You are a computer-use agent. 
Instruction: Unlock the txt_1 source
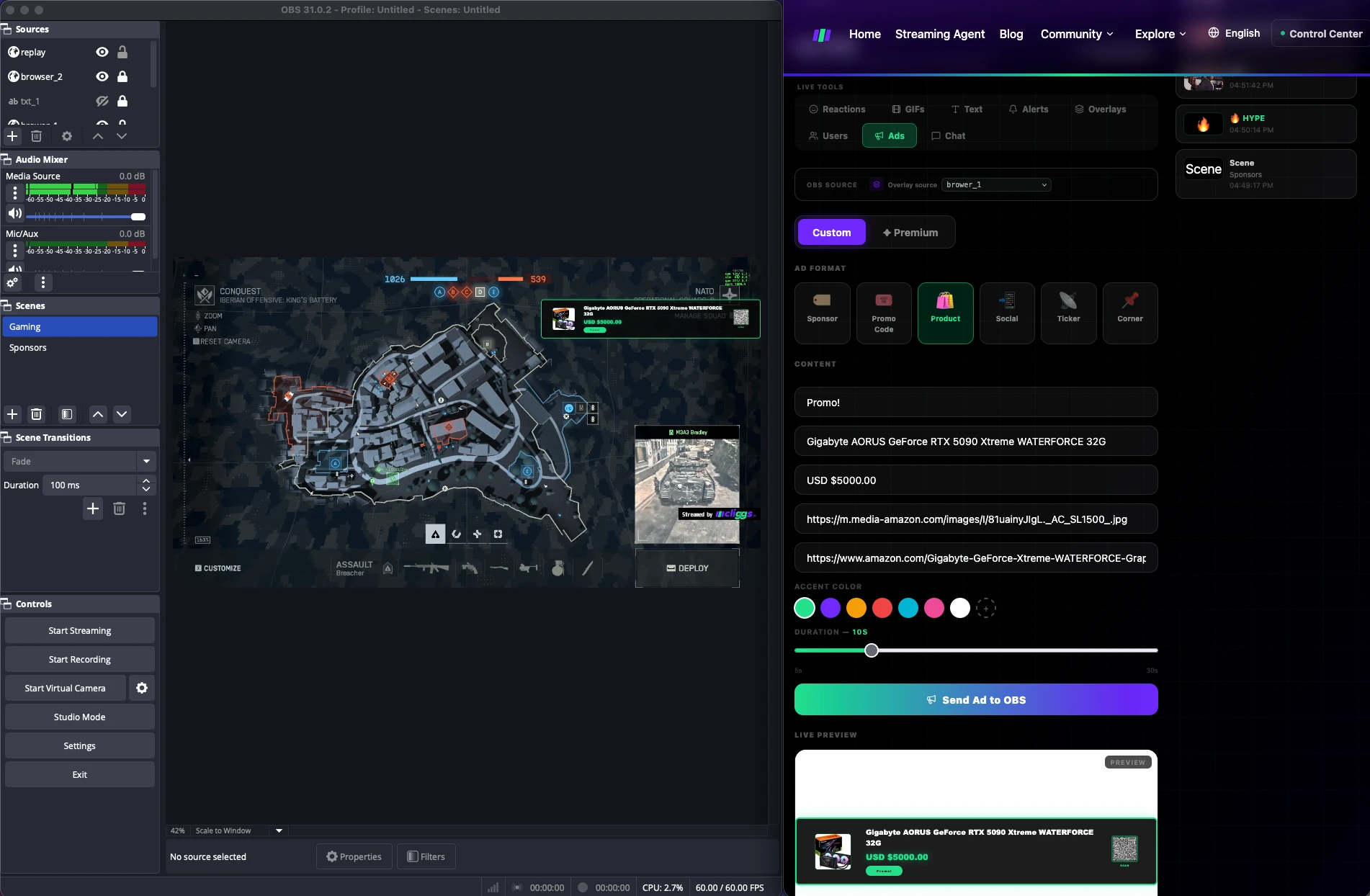pyautogui.click(x=122, y=101)
